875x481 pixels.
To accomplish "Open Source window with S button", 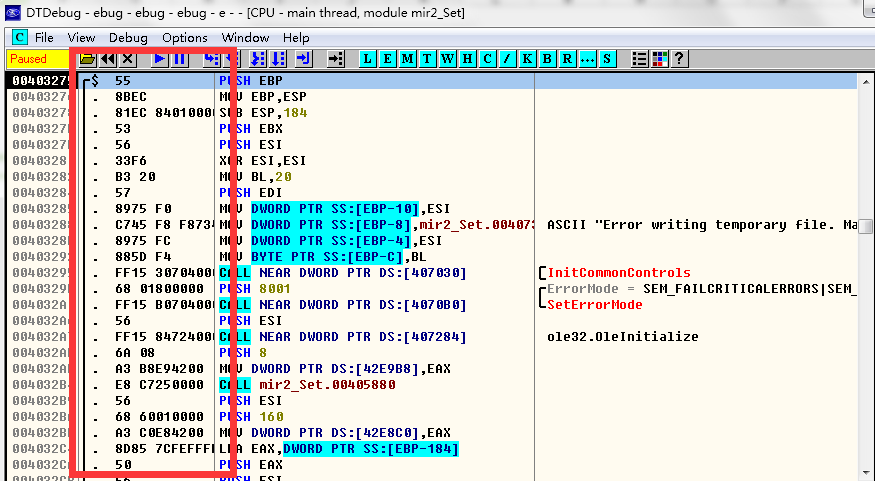I will pos(607,59).
